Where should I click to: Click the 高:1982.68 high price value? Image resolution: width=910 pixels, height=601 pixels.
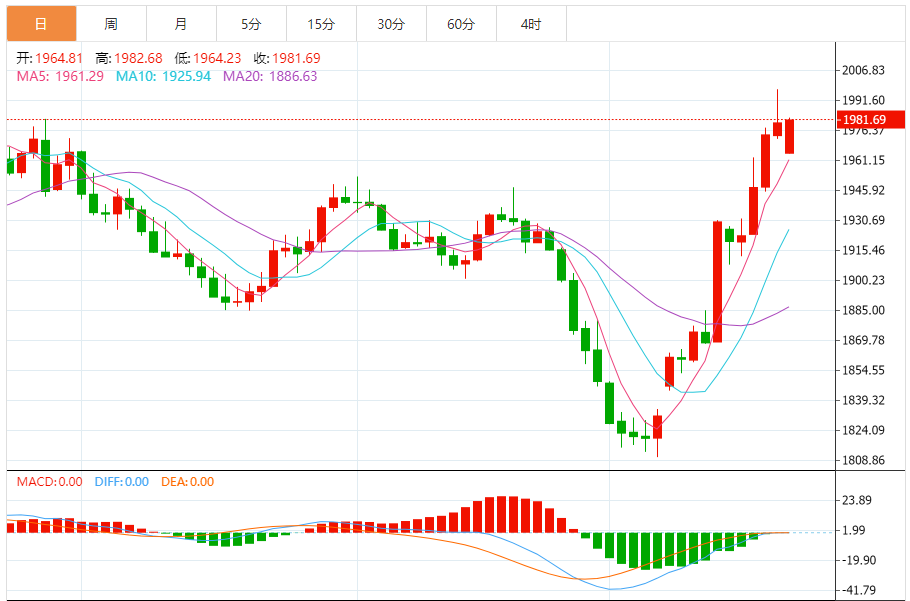129,58
